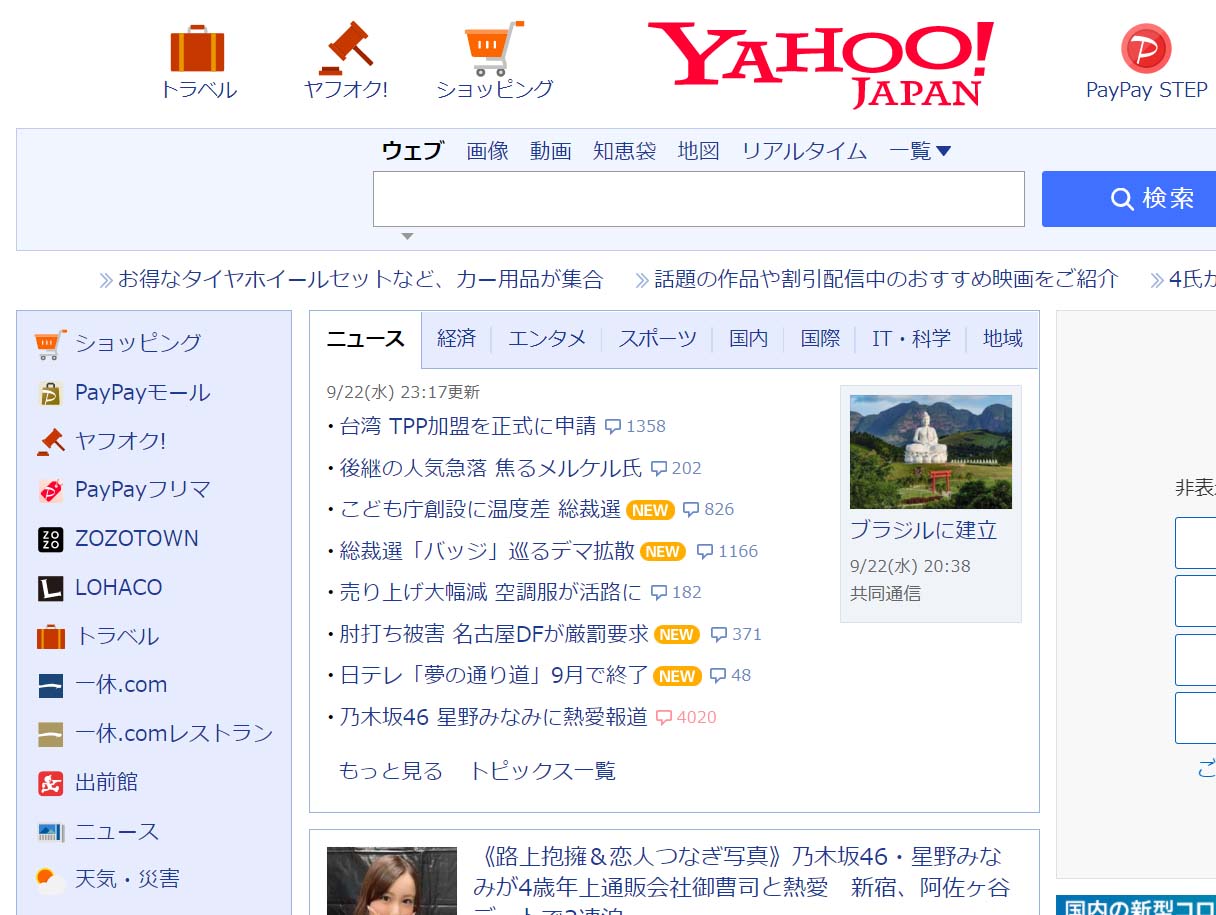Click the sidebar ニュース icon
1216x915 pixels.
[x=50, y=832]
